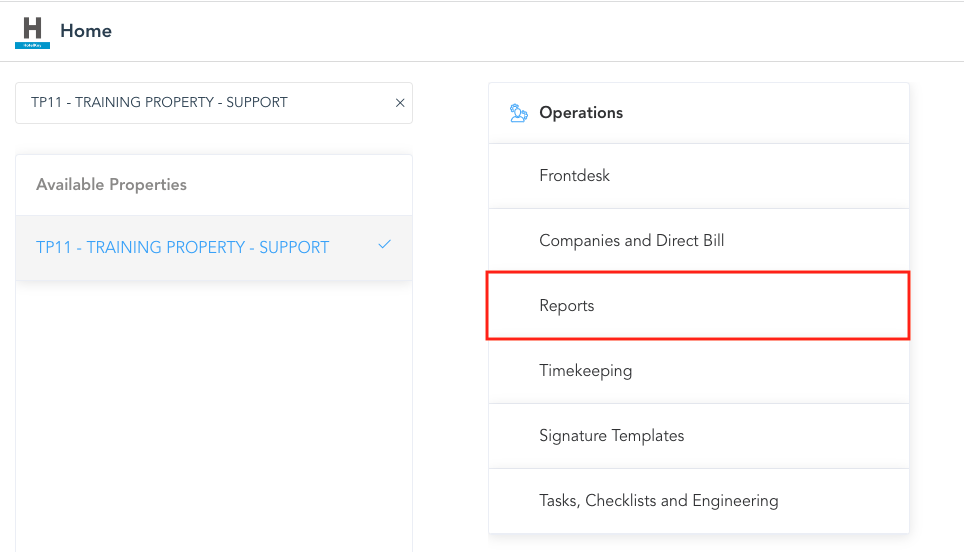Click the Available Properties panel heading
This screenshot has width=964, height=552.
[x=111, y=185]
